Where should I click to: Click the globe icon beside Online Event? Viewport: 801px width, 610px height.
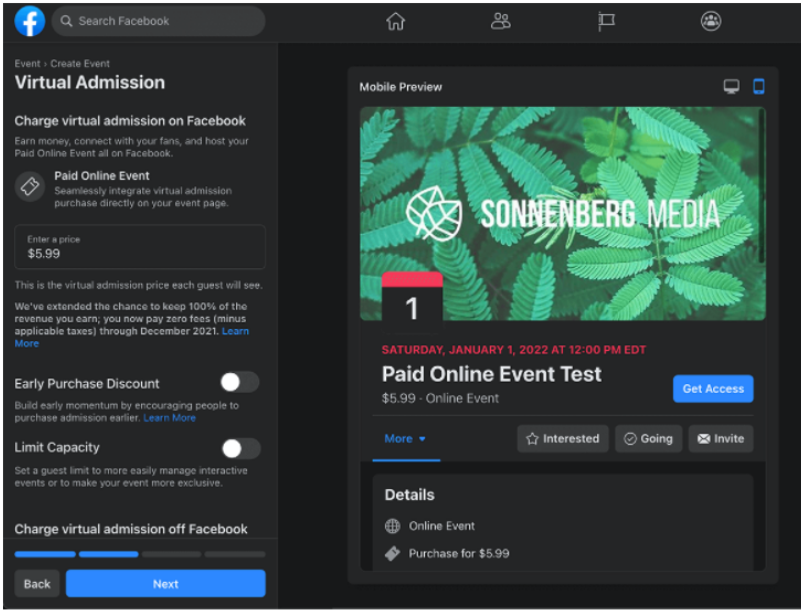[x=392, y=526]
